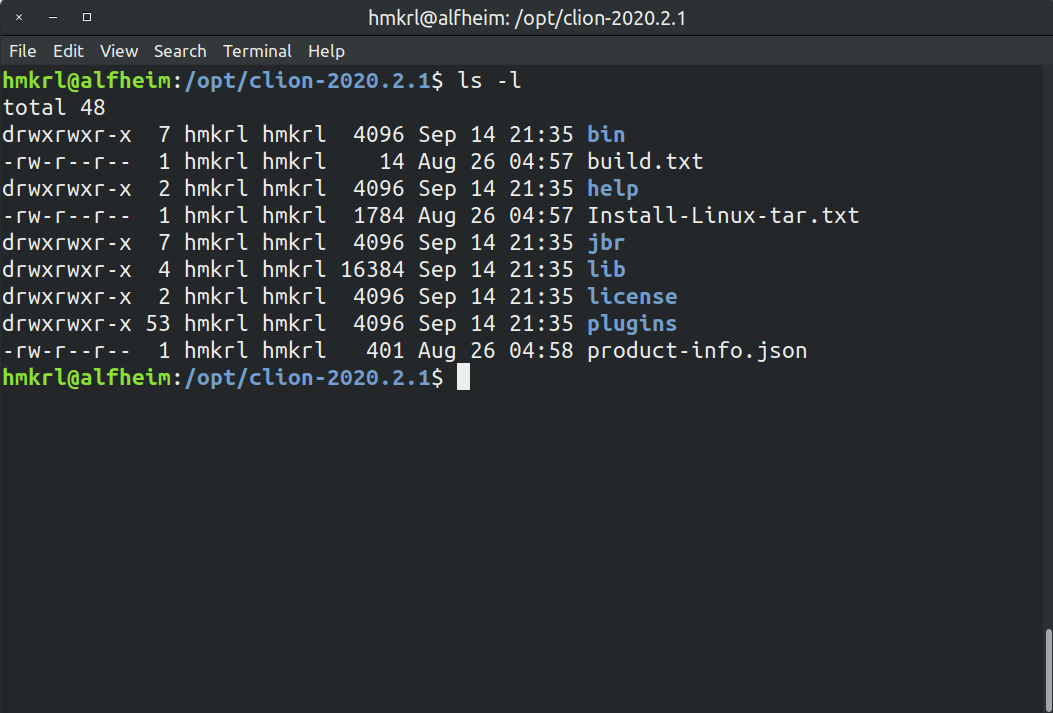
Task: Click the size value 16384
Action: pos(372,269)
